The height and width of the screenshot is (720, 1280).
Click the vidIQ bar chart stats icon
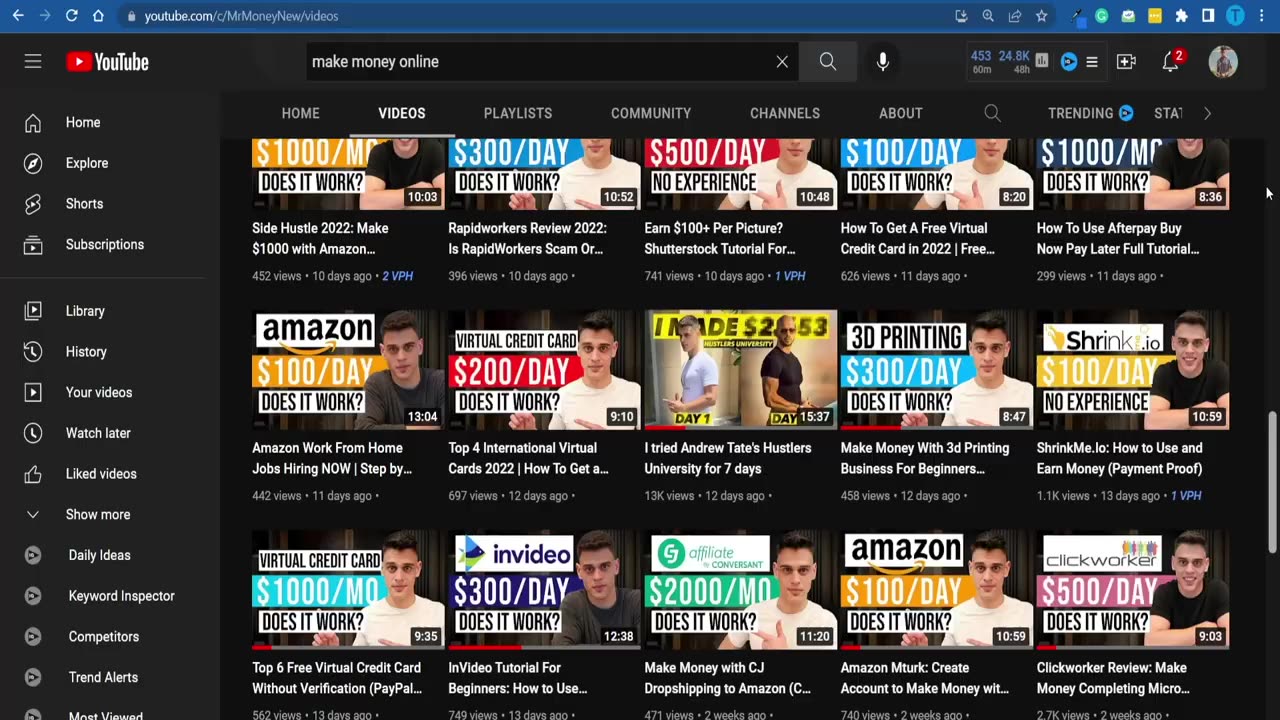coord(1042,61)
